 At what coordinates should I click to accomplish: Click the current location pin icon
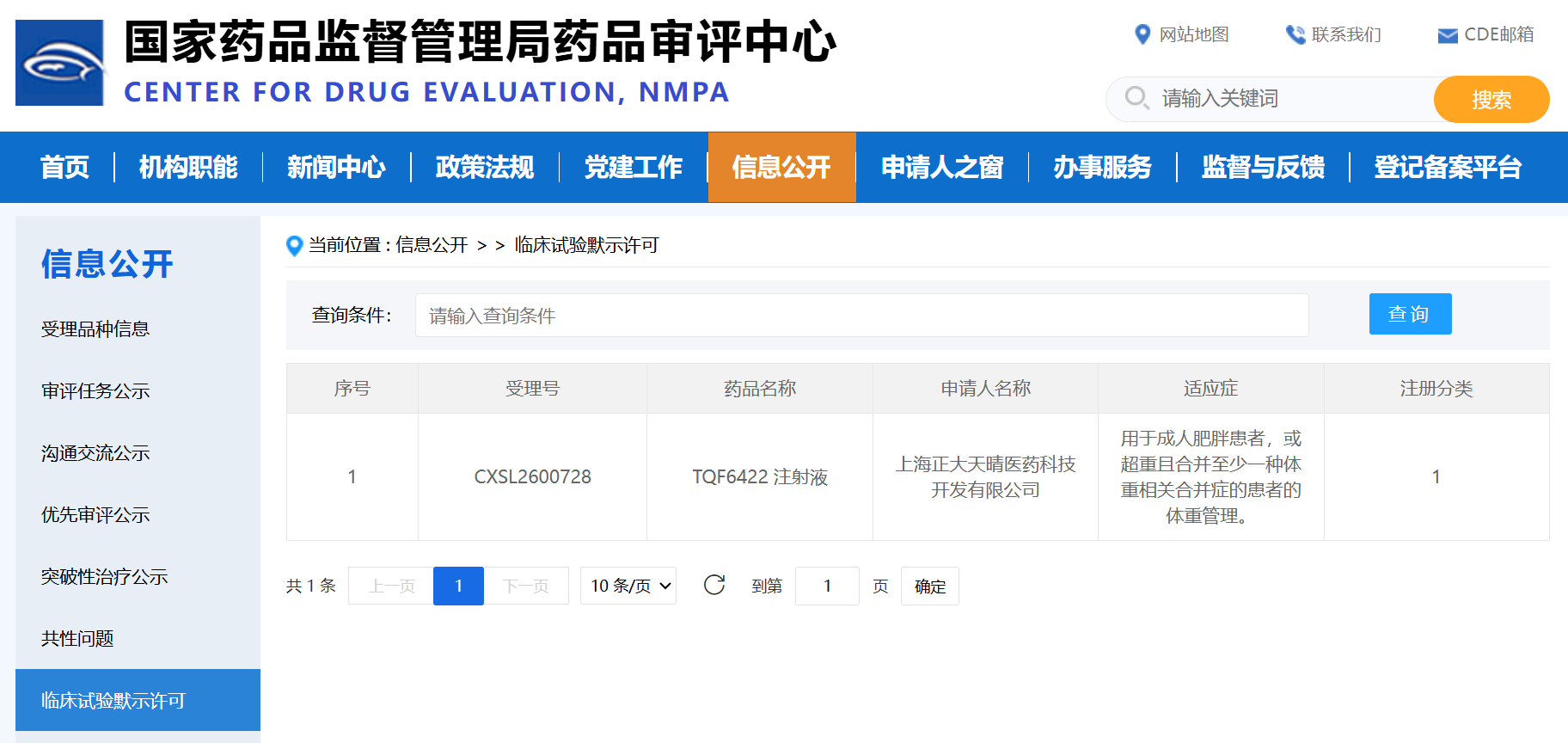[294, 246]
